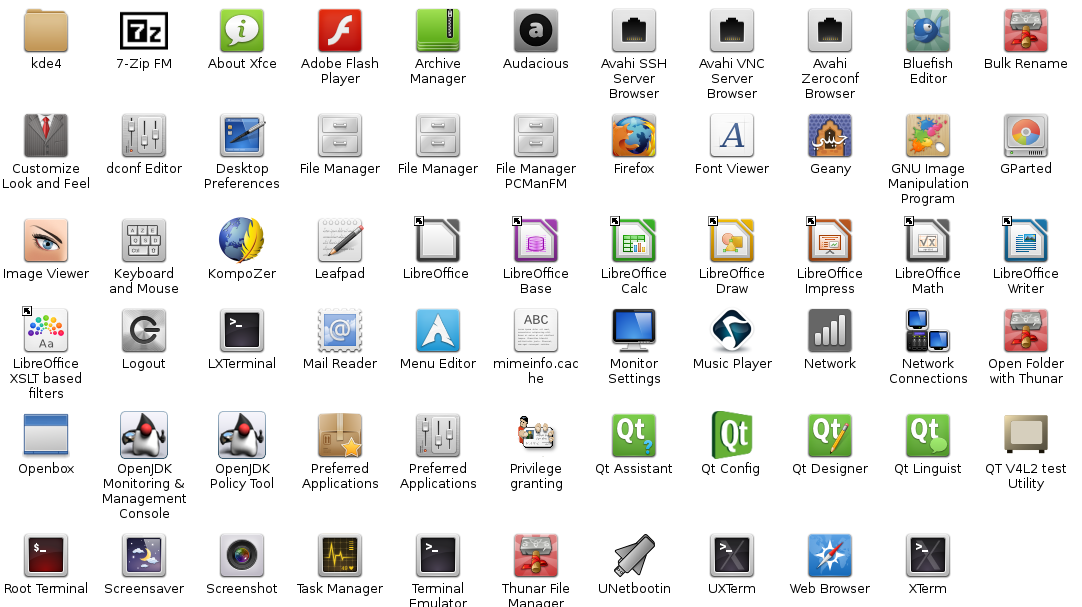Open Customize Look and Feel

click(x=46, y=136)
